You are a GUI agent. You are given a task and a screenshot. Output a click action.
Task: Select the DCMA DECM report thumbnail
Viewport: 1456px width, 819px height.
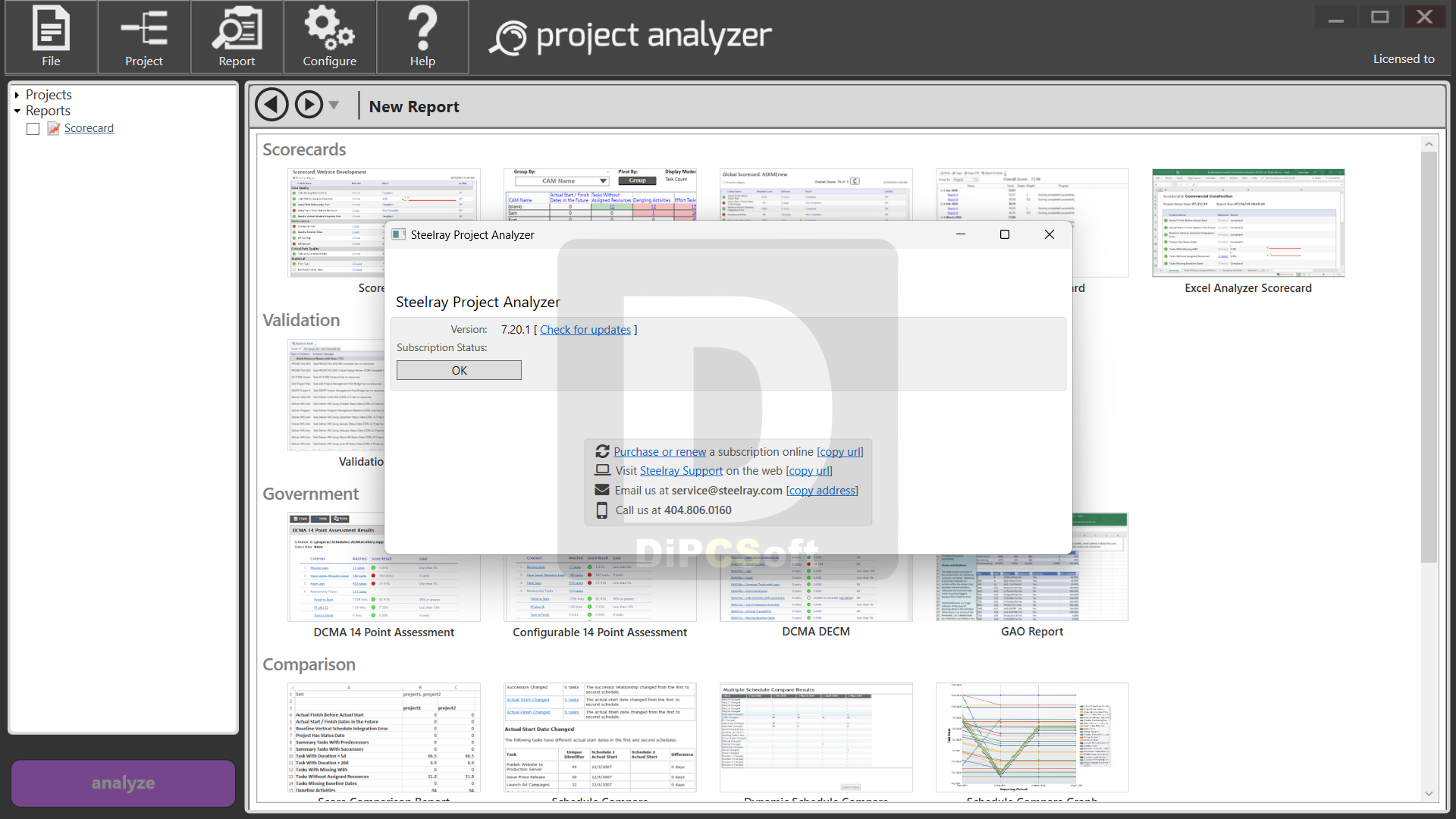point(816,588)
